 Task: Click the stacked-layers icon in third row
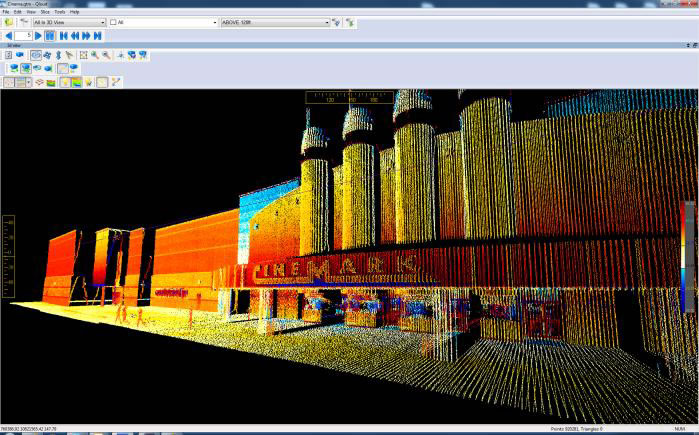(40, 82)
